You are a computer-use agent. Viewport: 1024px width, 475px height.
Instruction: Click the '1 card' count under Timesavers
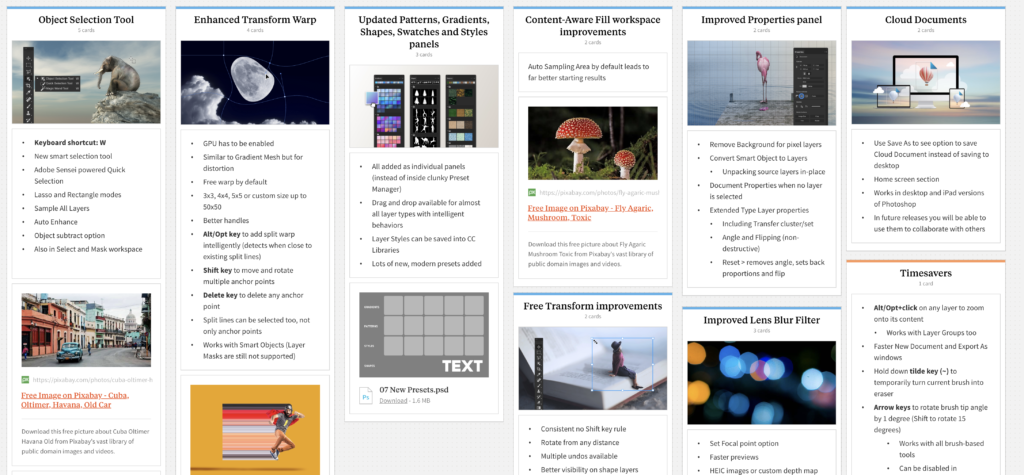tap(925, 284)
